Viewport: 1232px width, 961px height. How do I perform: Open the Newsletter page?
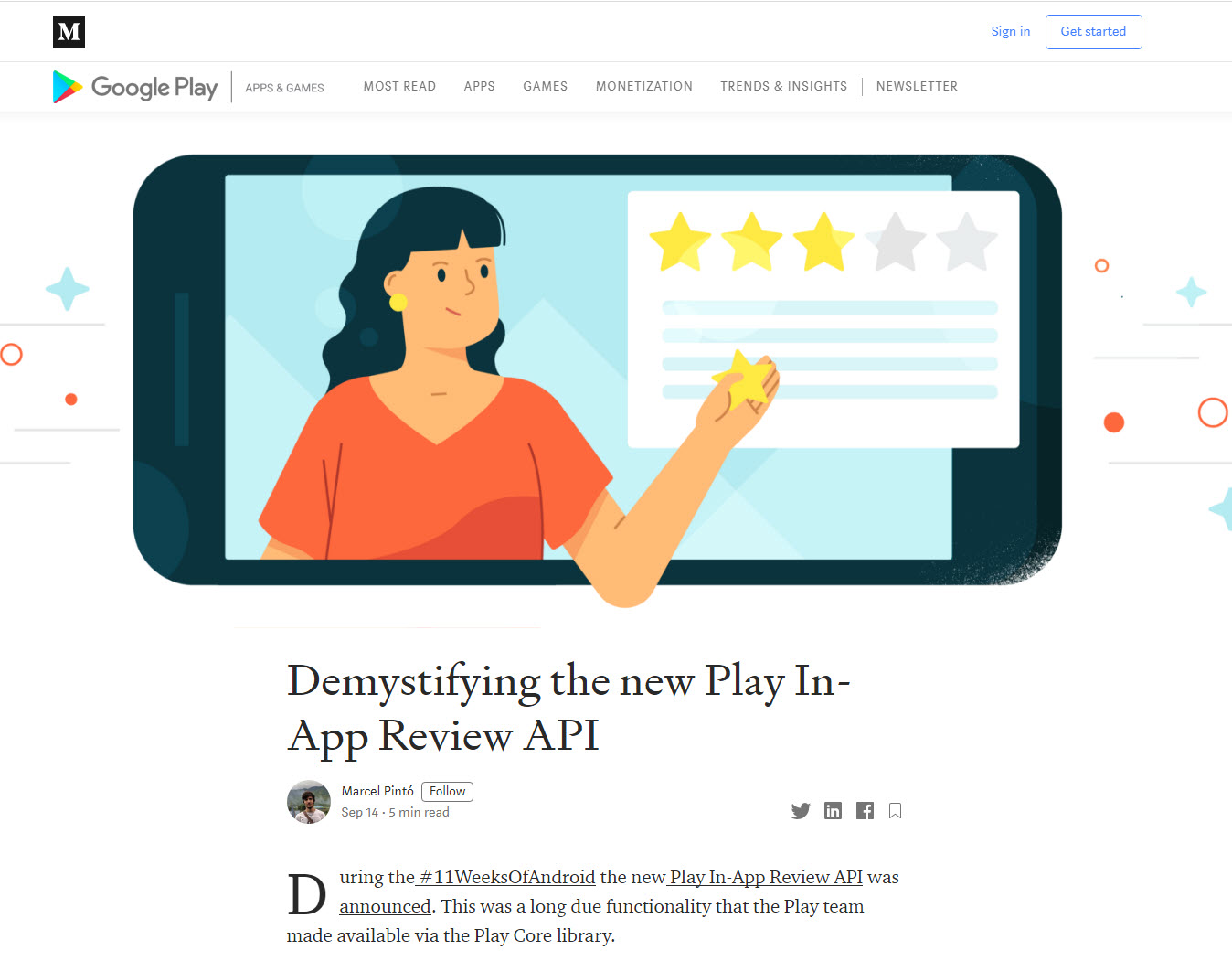[917, 86]
